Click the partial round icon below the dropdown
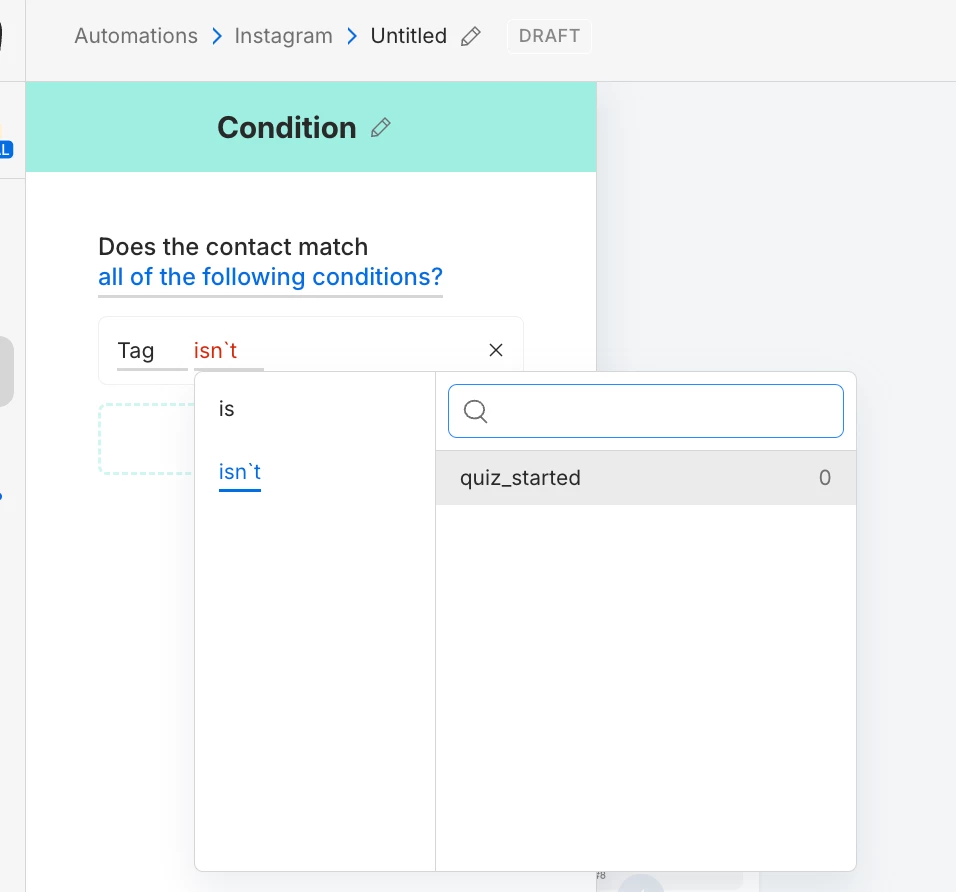956x892 pixels. [640, 884]
